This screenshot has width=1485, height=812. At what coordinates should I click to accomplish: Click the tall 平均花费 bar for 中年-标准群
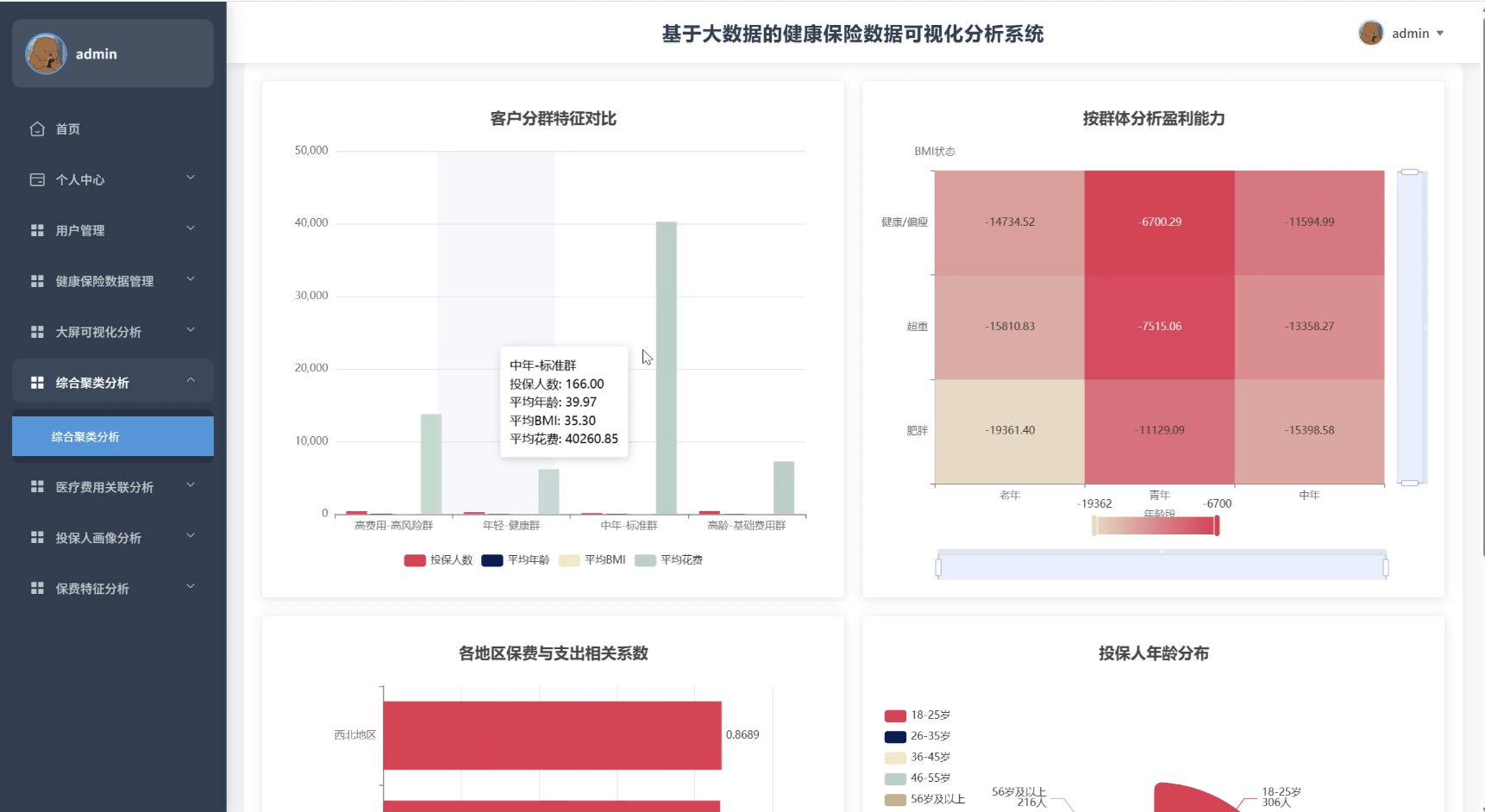(x=666, y=368)
